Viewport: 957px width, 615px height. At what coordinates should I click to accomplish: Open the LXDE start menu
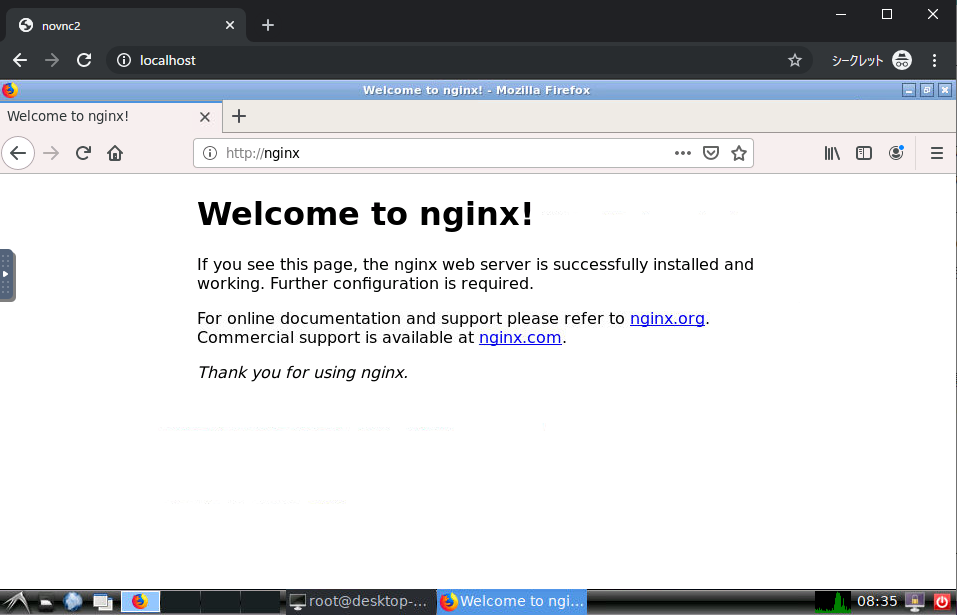coord(16,602)
